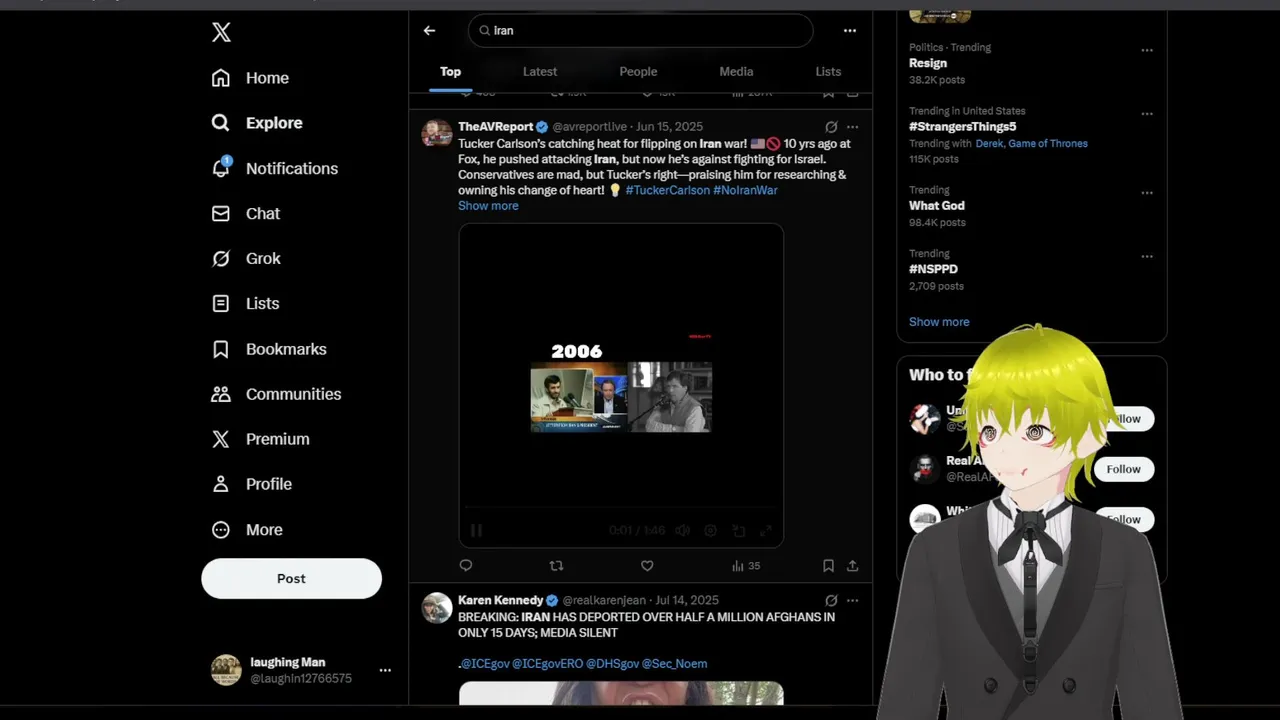The image size is (1280, 720).
Task: View analytics showing 35 views
Action: pos(746,566)
